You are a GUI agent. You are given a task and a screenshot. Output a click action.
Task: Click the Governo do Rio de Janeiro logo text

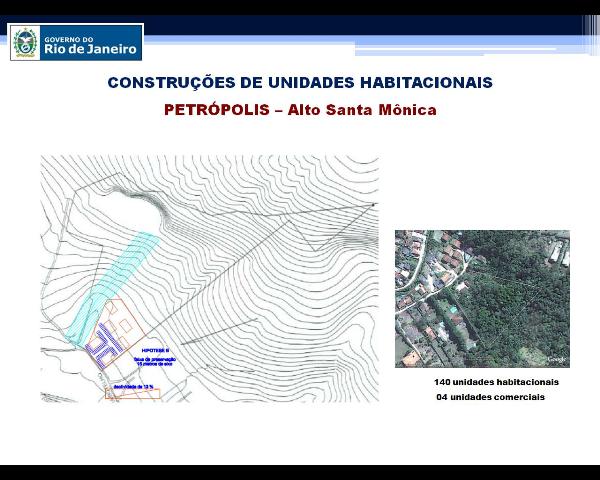[92, 43]
